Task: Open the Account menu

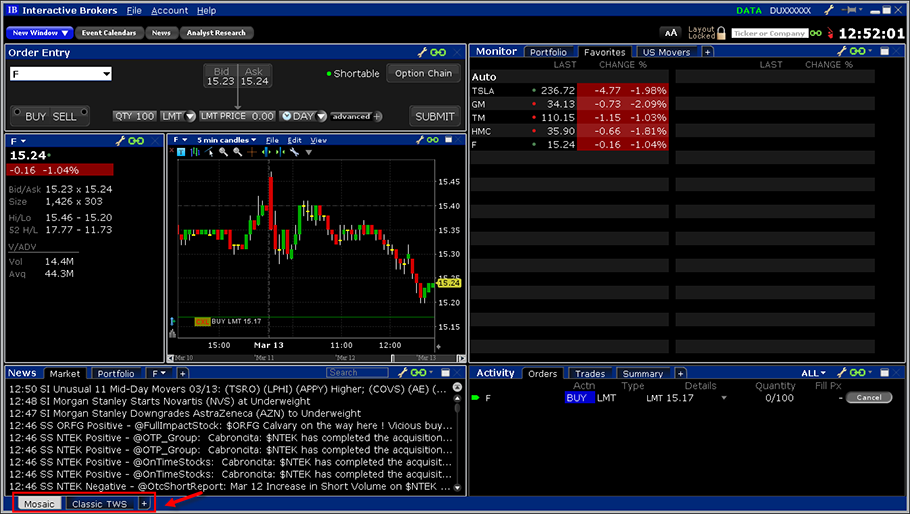Action: 169,10
